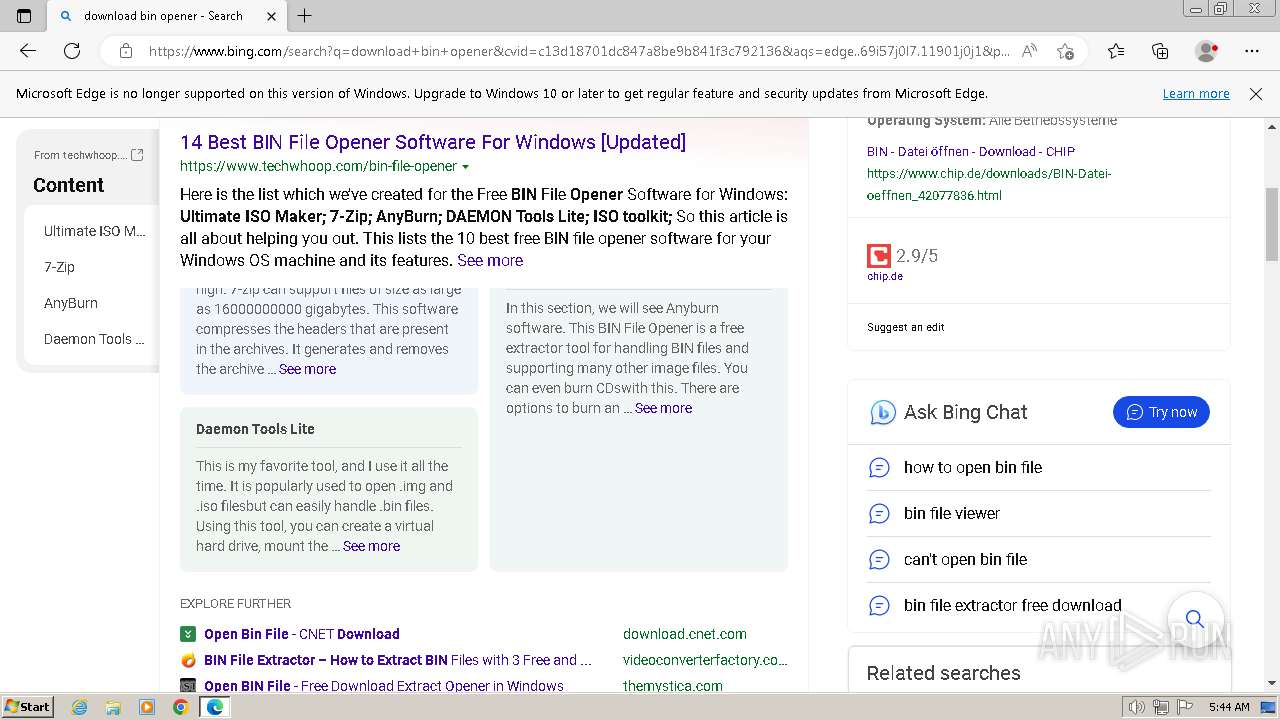Ask Bing Chat can't open bin file
This screenshot has width=1280, height=720.
965,559
